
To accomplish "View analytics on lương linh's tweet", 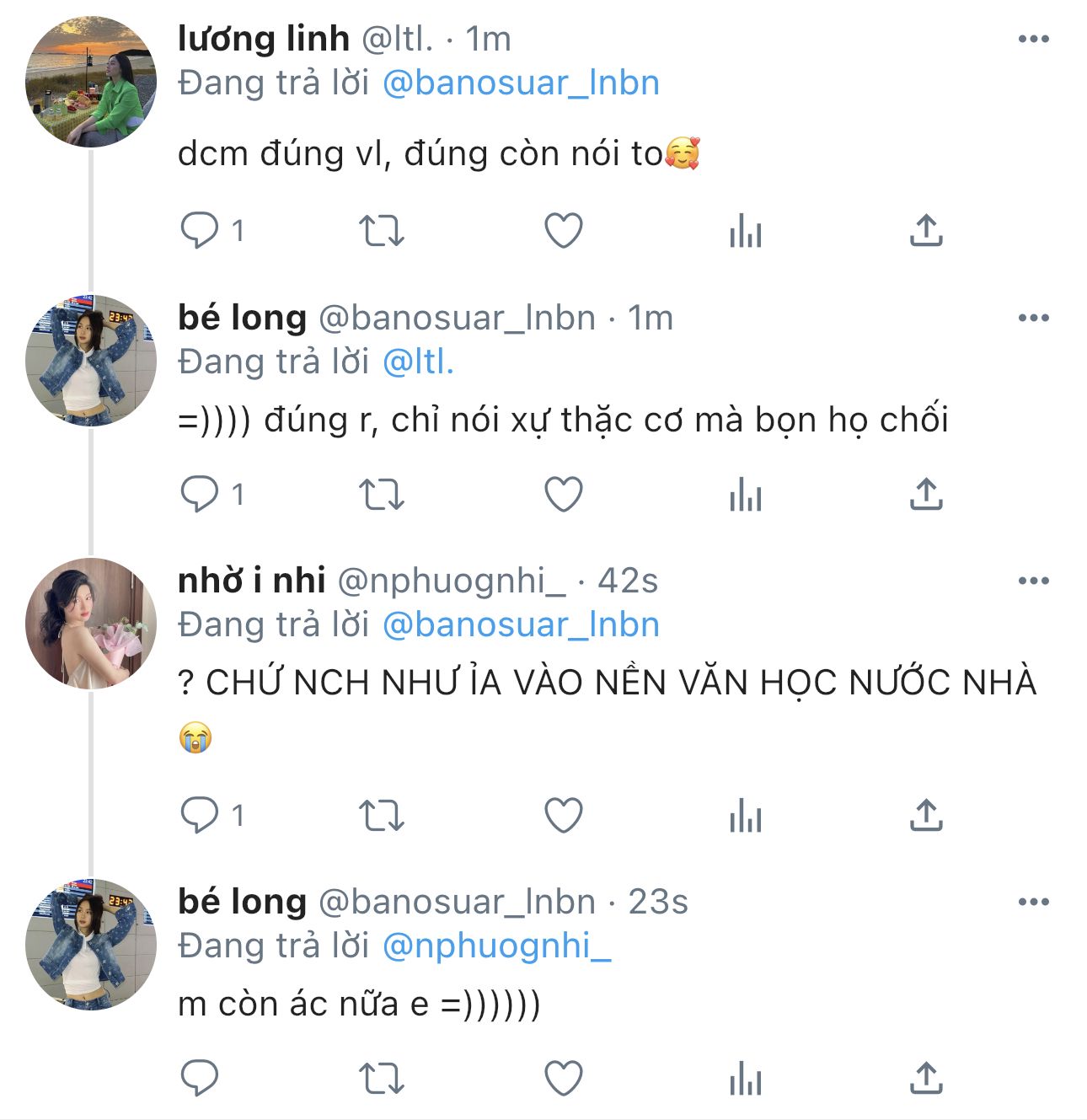I will (x=746, y=230).
